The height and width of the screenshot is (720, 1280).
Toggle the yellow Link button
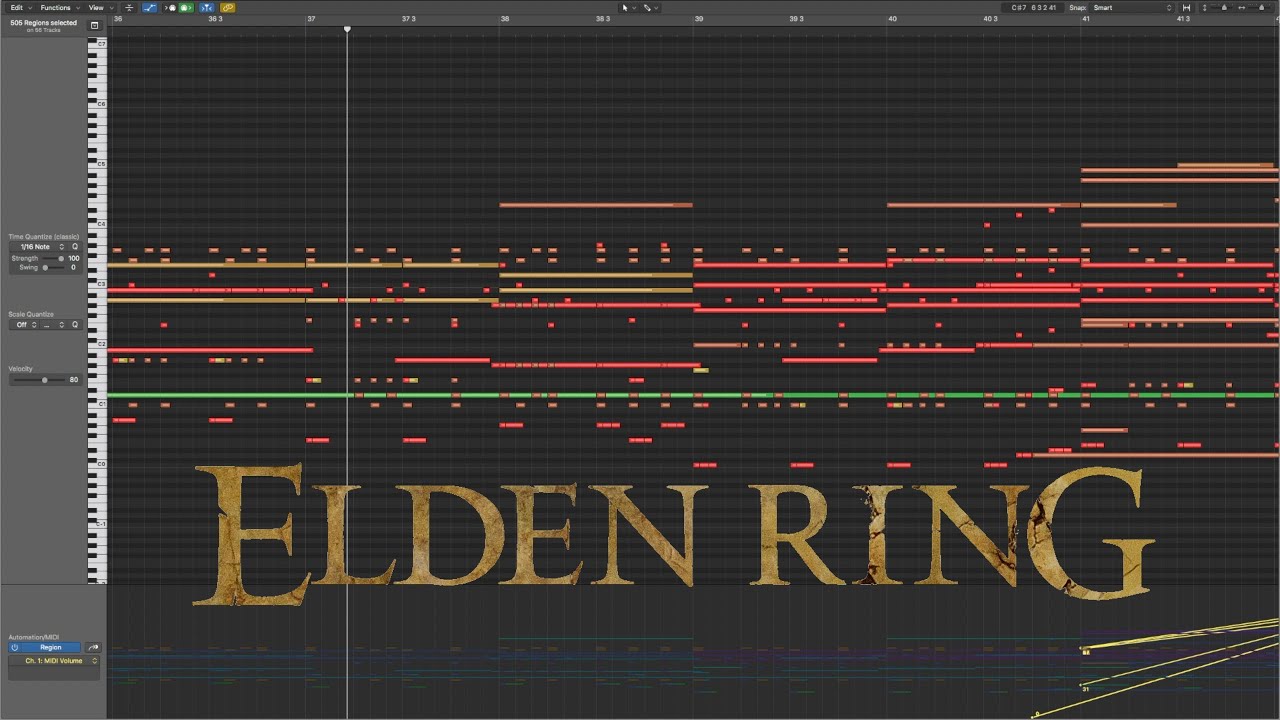[227, 8]
